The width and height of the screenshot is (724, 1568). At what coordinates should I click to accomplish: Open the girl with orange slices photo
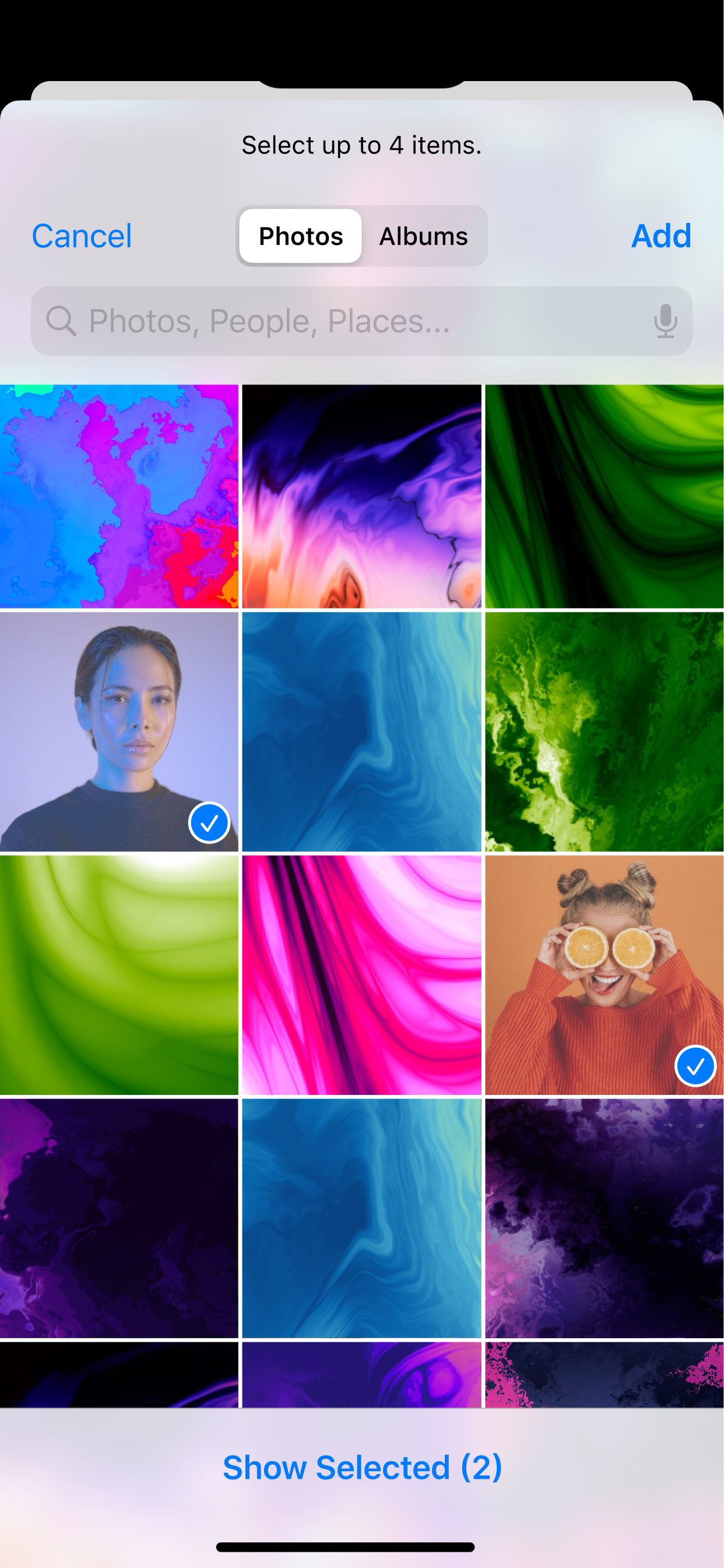pyautogui.click(x=604, y=975)
